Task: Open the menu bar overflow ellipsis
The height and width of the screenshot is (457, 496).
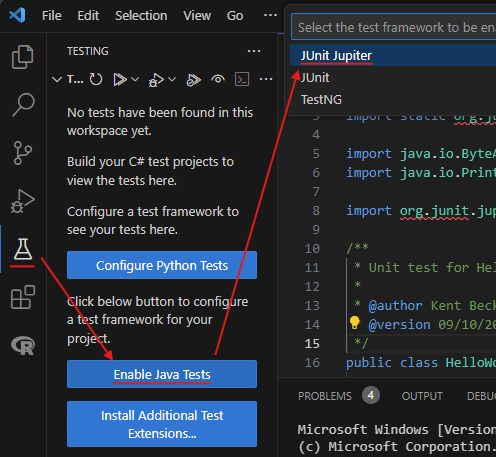Action: click(270, 15)
